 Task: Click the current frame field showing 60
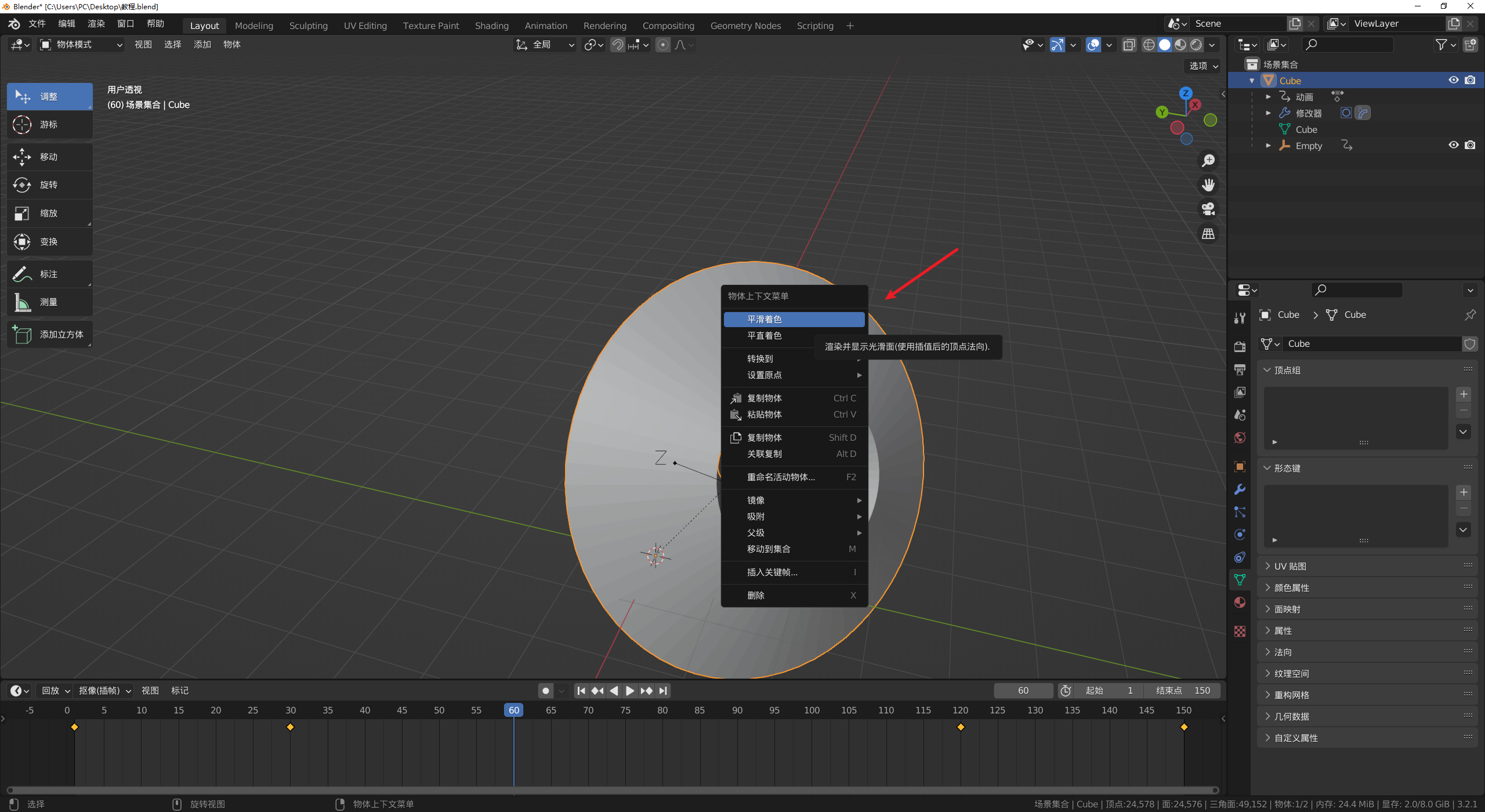[x=1023, y=691]
